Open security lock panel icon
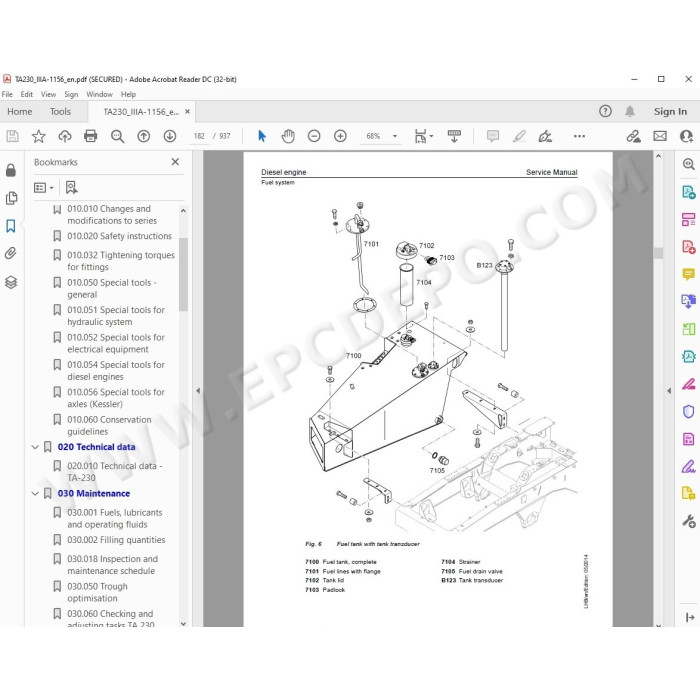The height and width of the screenshot is (700, 700). pos(11,170)
